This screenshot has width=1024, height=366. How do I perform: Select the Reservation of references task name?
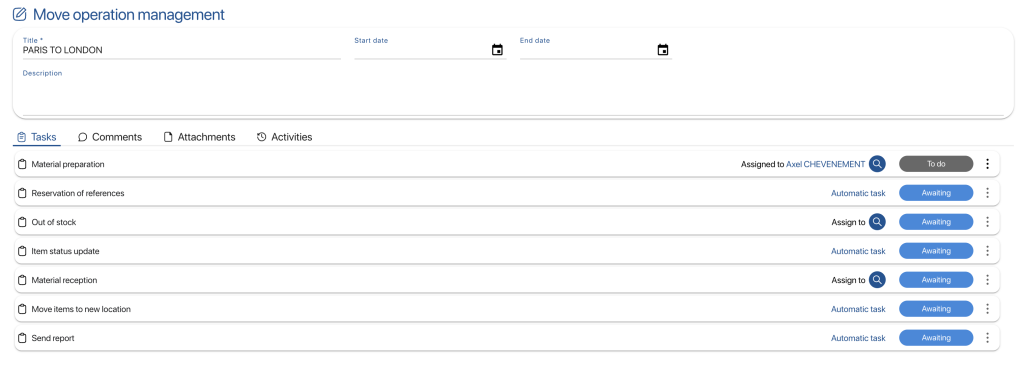78,193
